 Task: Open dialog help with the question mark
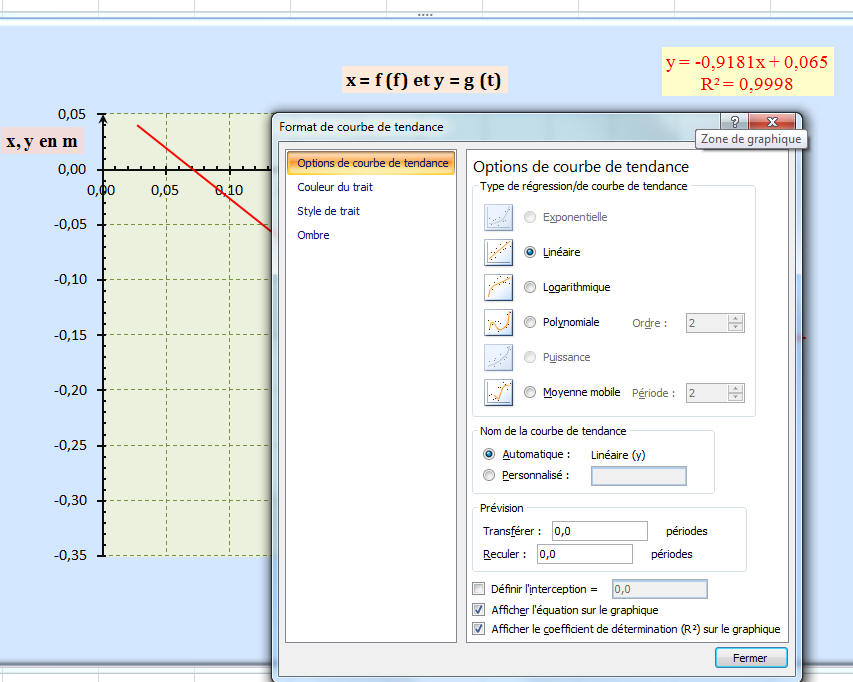734,121
